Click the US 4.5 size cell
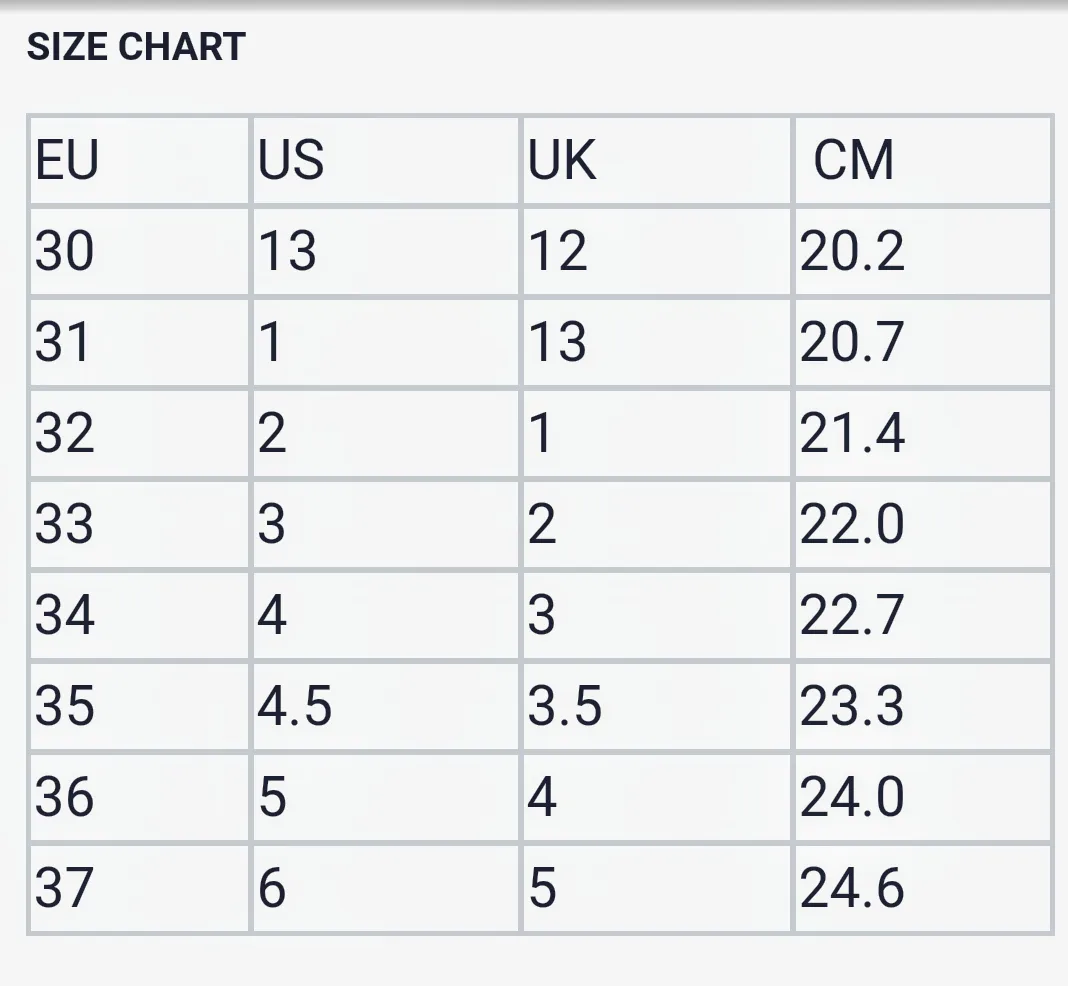The image size is (1068, 986). (x=386, y=706)
